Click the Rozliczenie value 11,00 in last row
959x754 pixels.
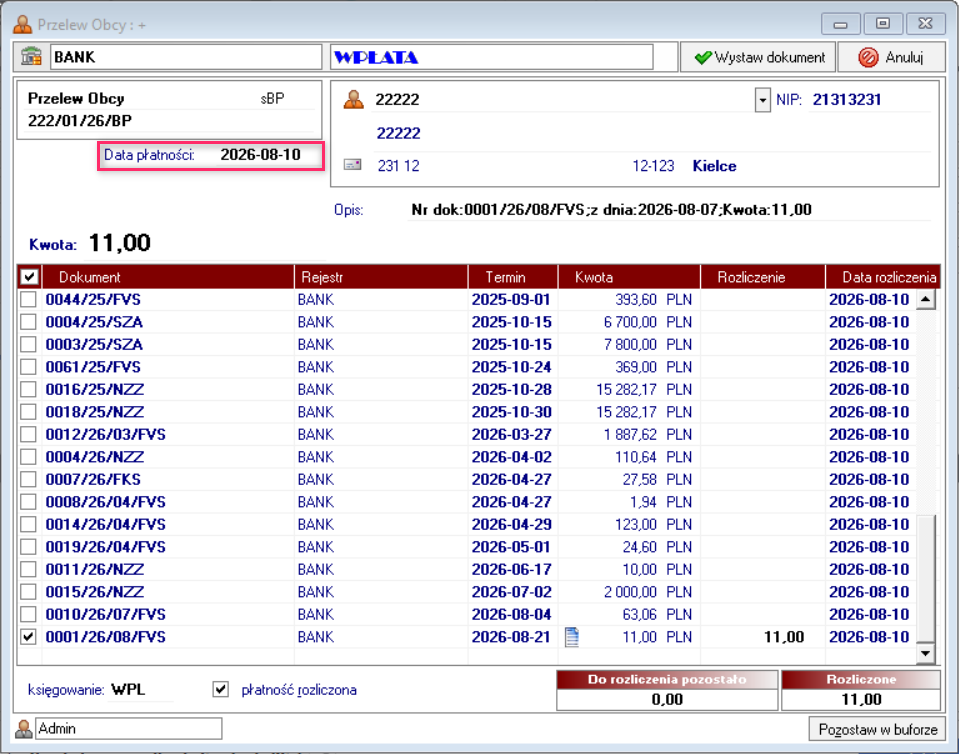[783, 637]
